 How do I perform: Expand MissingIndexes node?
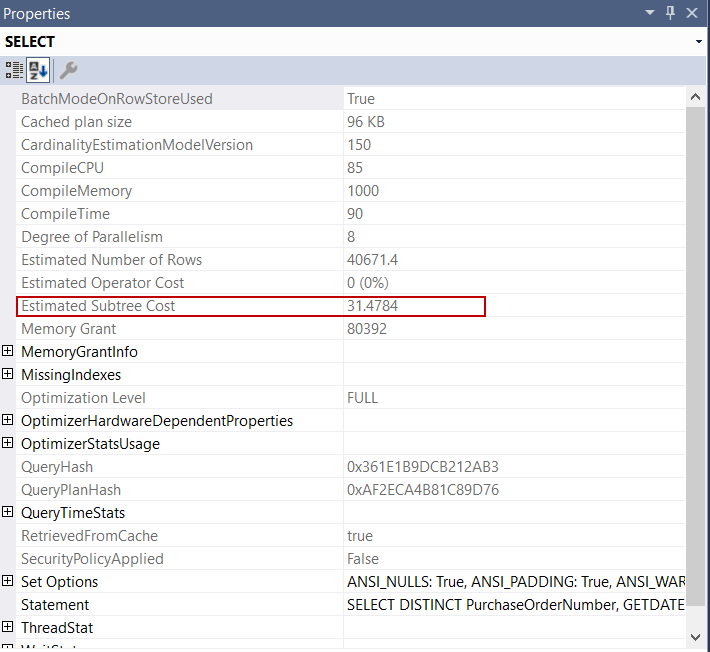pyautogui.click(x=7, y=374)
